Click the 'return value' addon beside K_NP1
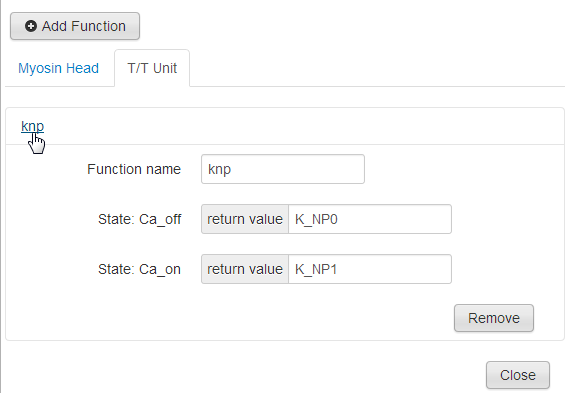Image resolution: width=567 pixels, height=393 pixels. [245, 269]
